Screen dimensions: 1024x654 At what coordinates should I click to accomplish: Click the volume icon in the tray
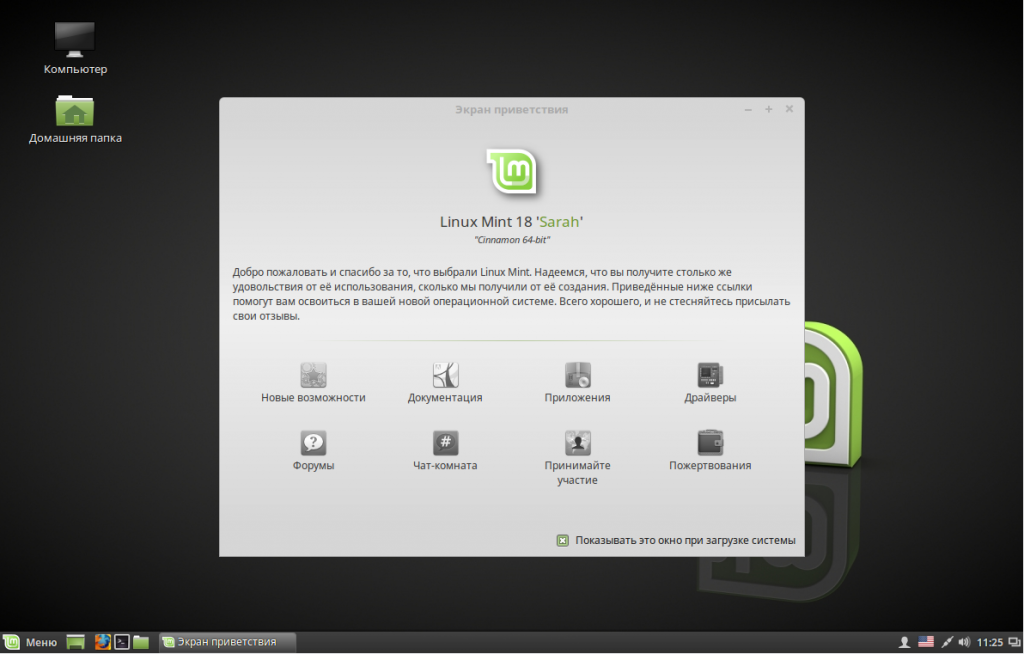(x=963, y=641)
